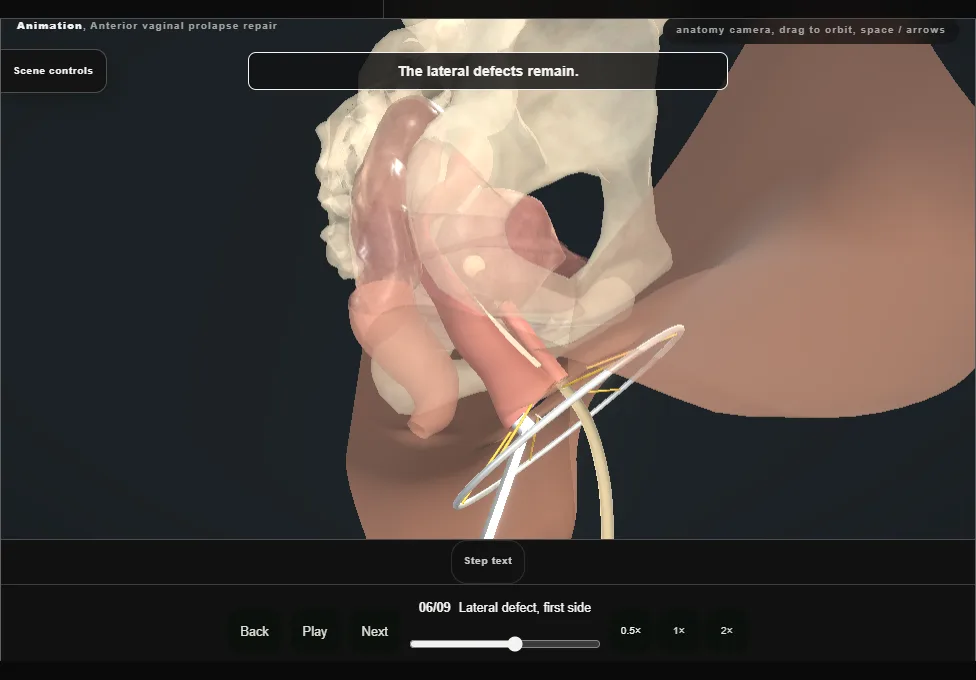Toggle the Step text button
Image resolution: width=976 pixels, height=680 pixels.
pyautogui.click(x=488, y=561)
